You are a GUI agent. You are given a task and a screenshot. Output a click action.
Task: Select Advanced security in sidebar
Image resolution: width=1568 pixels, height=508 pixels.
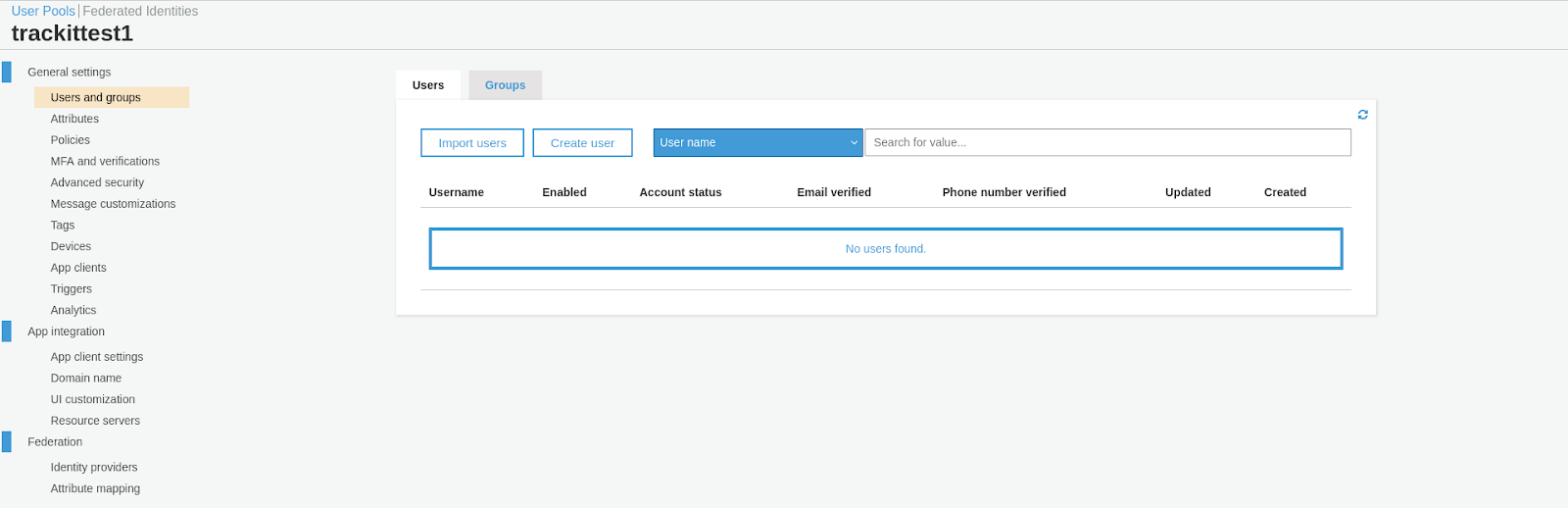click(x=97, y=182)
